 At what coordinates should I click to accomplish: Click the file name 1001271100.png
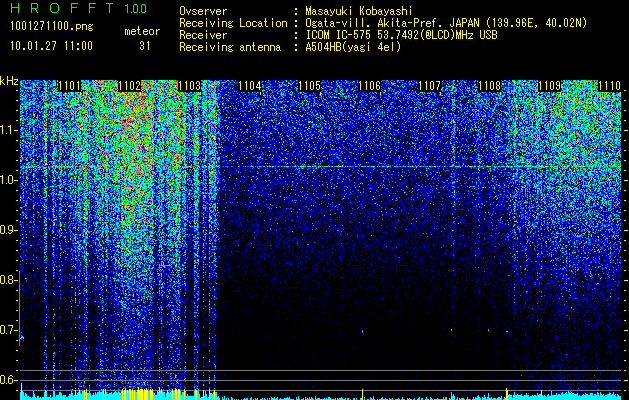[x=52, y=27]
